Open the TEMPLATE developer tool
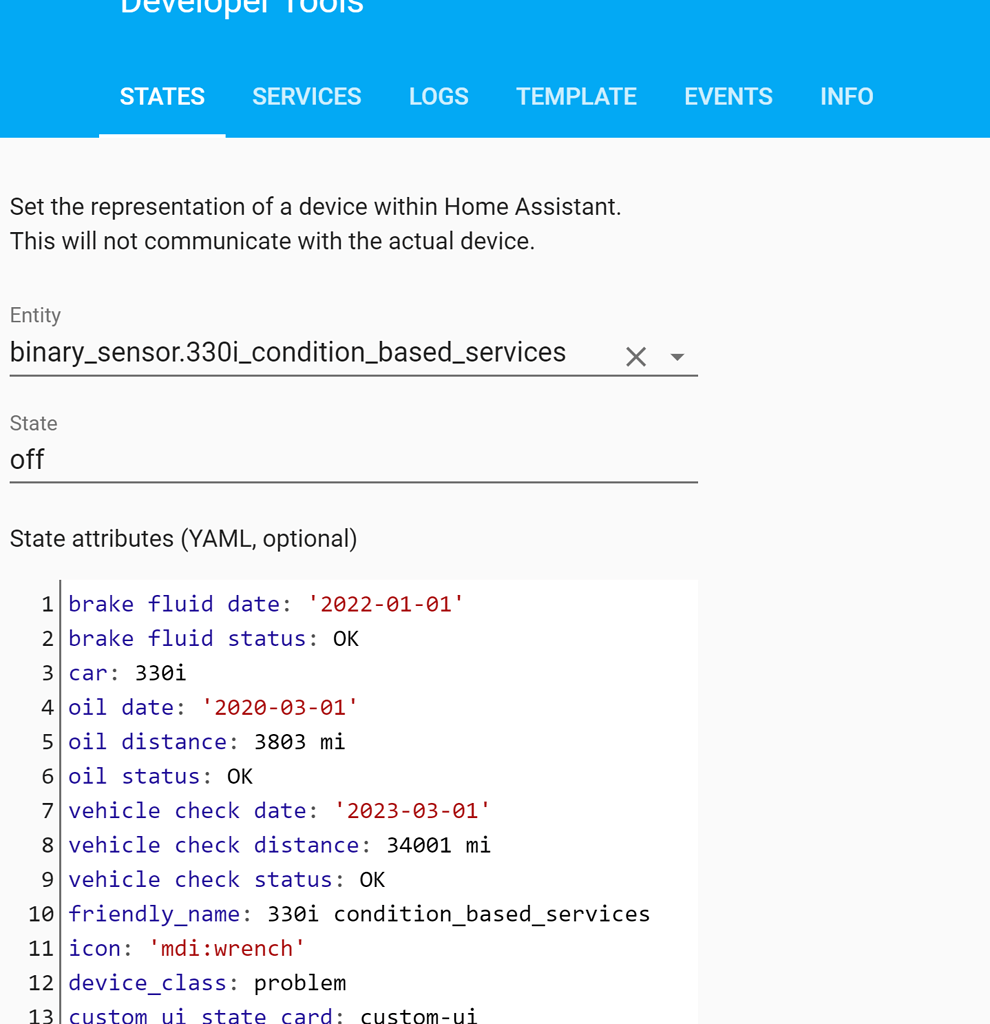Screen dimensions: 990x1024 tap(576, 96)
